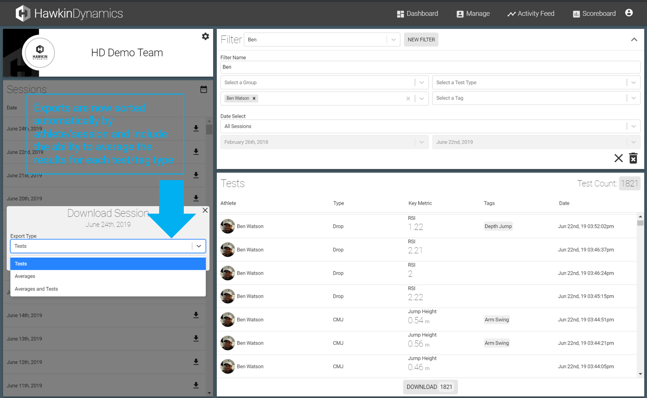Edit the Filter Name field

[x=430, y=67]
